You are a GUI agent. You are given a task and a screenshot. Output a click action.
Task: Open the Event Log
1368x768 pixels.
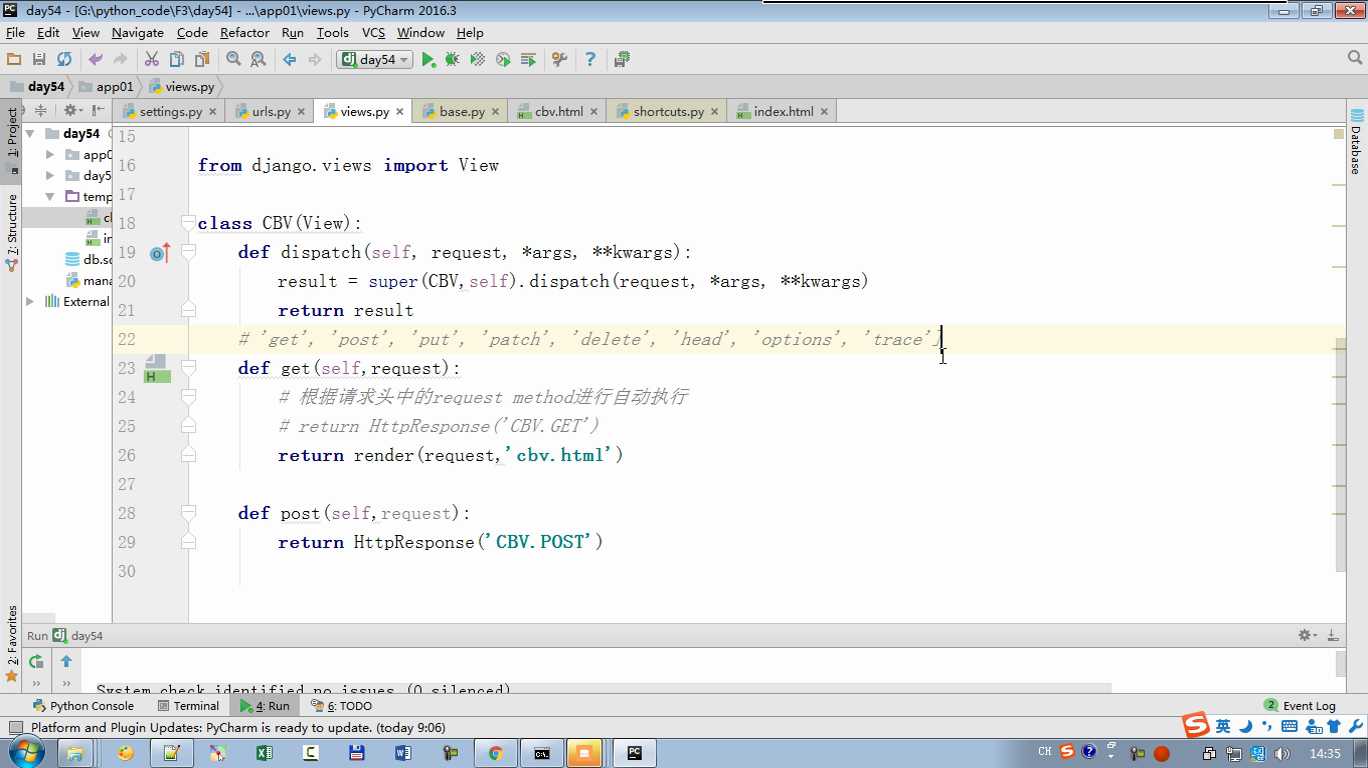[1300, 706]
